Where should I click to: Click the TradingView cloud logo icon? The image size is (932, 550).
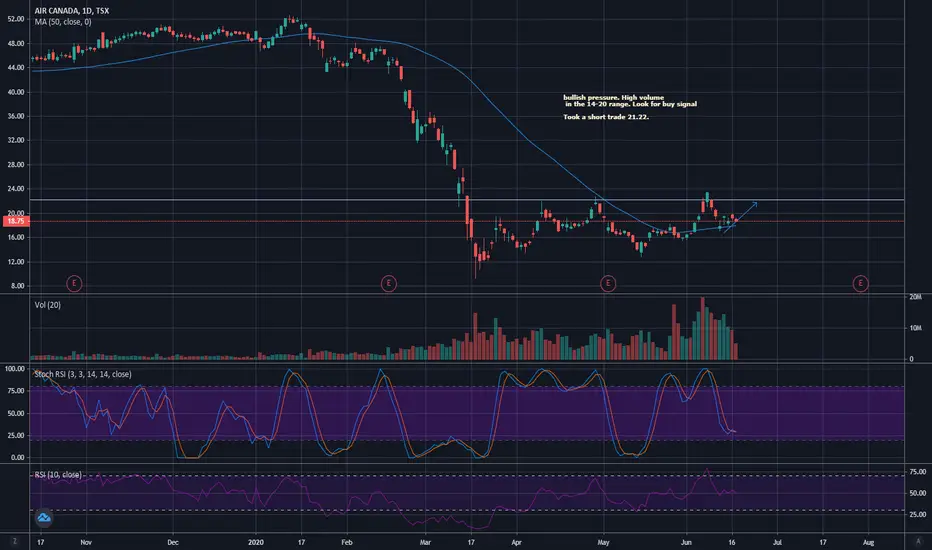point(44,518)
